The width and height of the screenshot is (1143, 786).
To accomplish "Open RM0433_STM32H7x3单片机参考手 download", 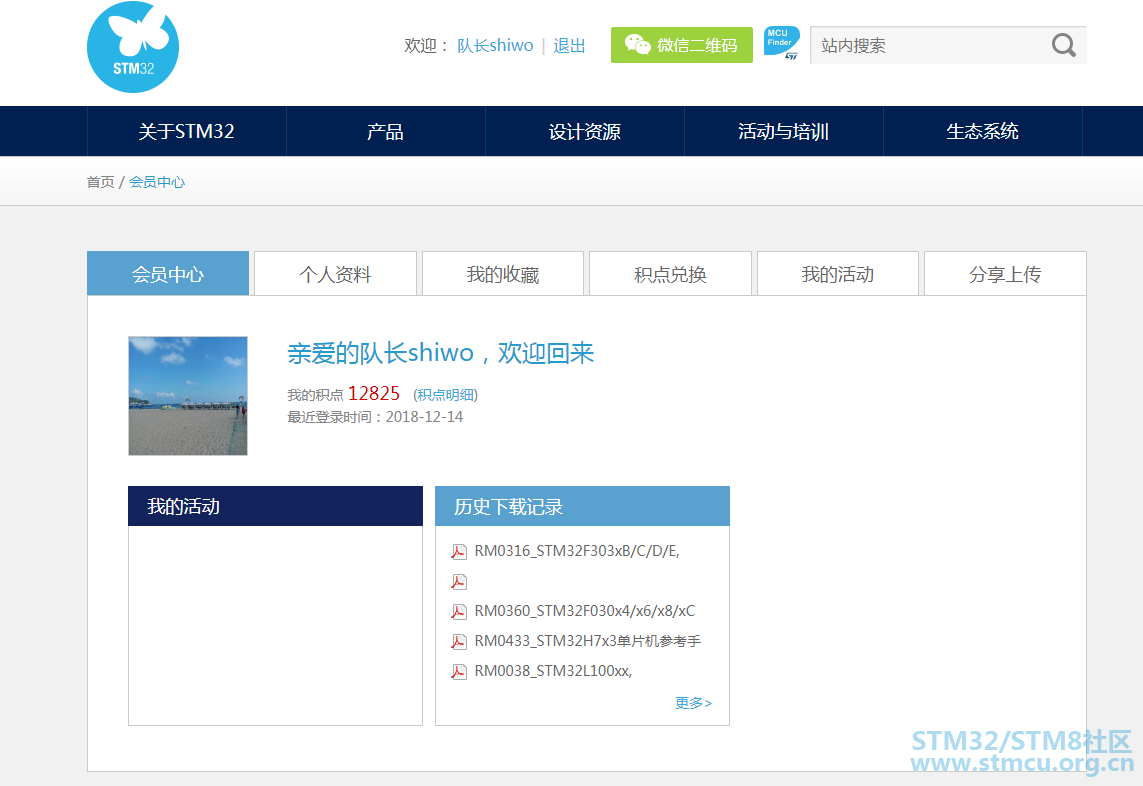I will pyautogui.click(x=588, y=641).
